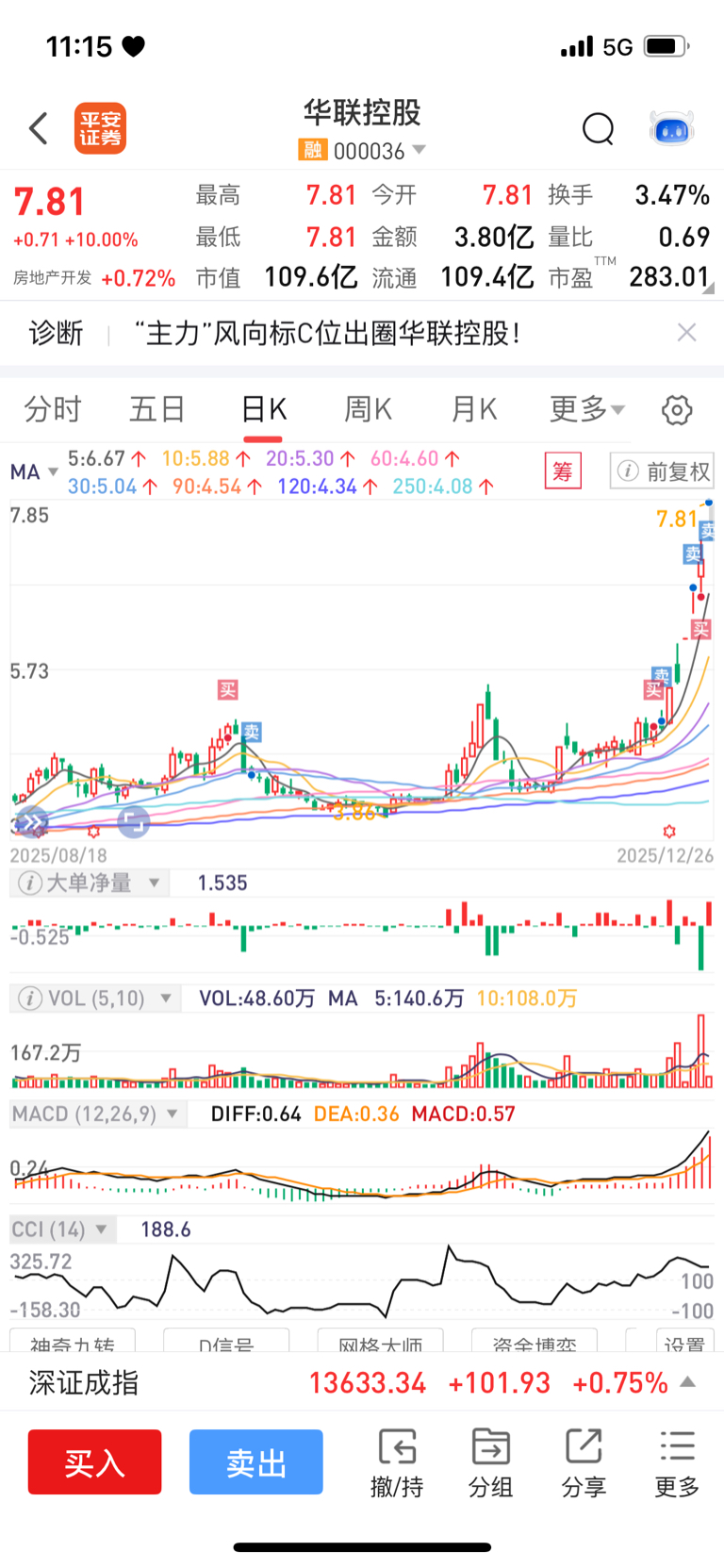Tap the low price label 3.86 on chart

coord(354,813)
